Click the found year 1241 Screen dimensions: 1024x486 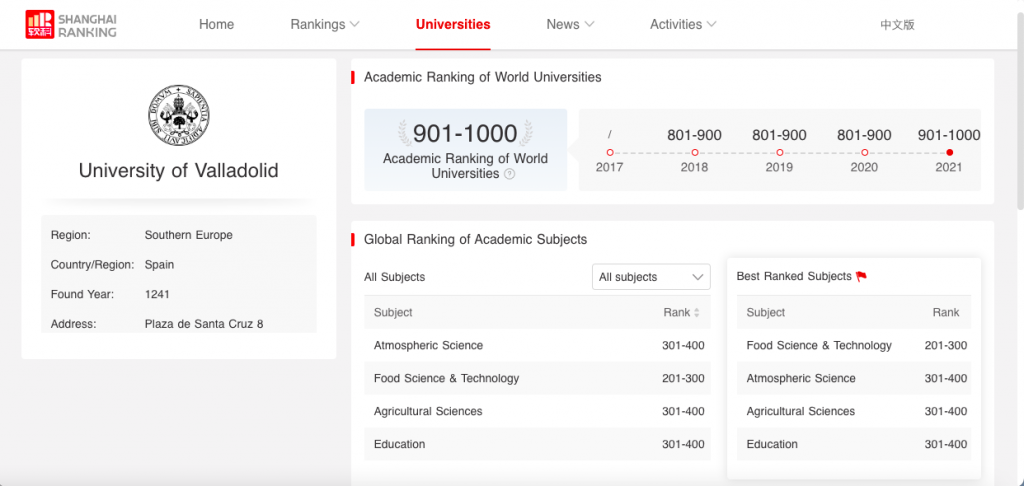[x=157, y=295]
